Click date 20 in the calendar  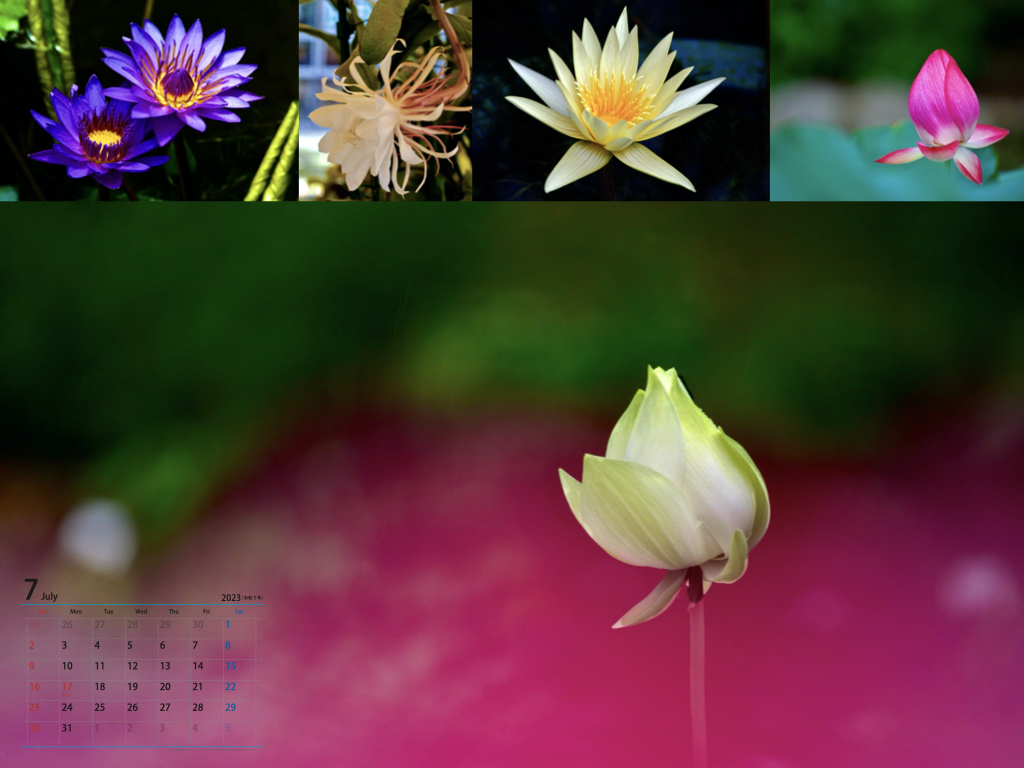(165, 687)
